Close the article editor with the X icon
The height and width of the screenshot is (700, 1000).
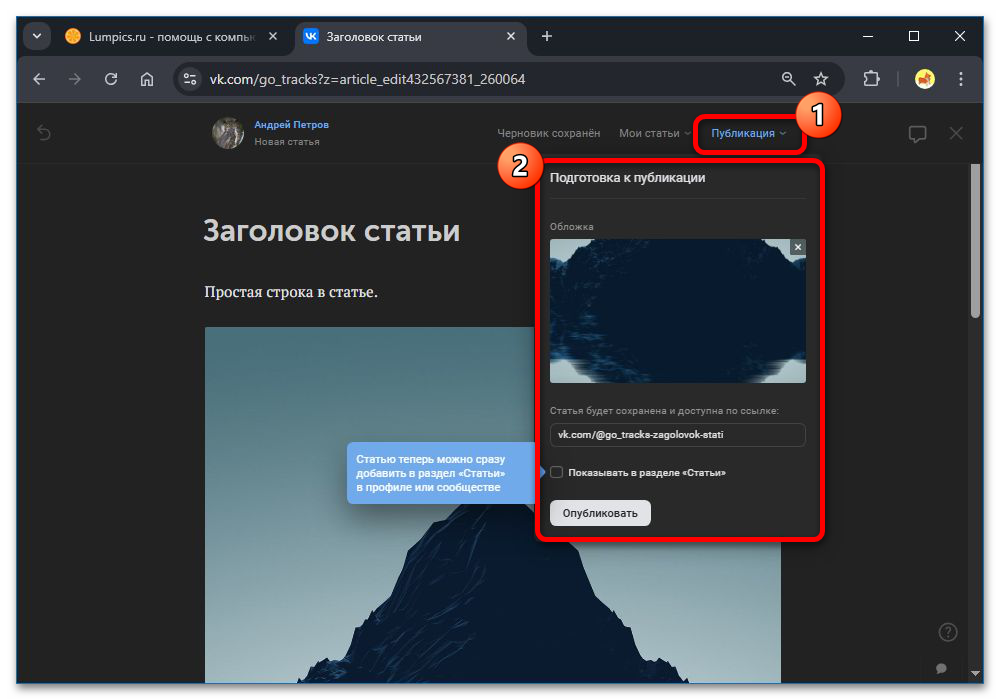(955, 132)
